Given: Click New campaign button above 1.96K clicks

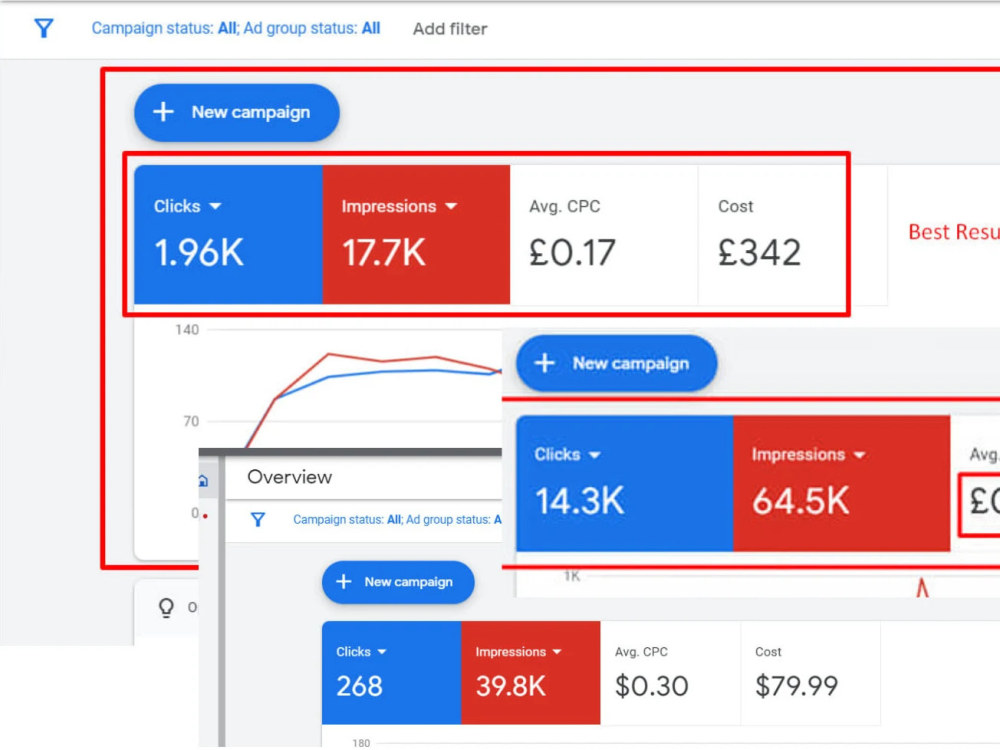Looking at the screenshot, I should [x=237, y=112].
